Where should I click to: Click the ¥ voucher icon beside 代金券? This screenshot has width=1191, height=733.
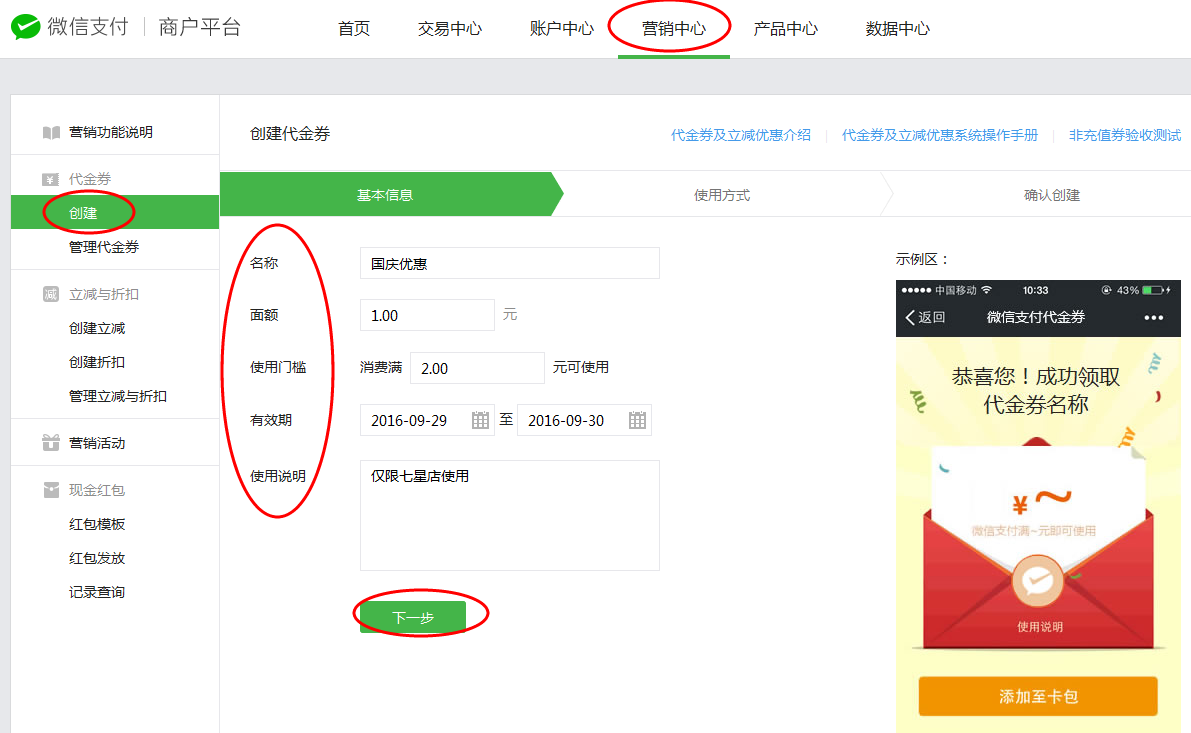coord(51,180)
